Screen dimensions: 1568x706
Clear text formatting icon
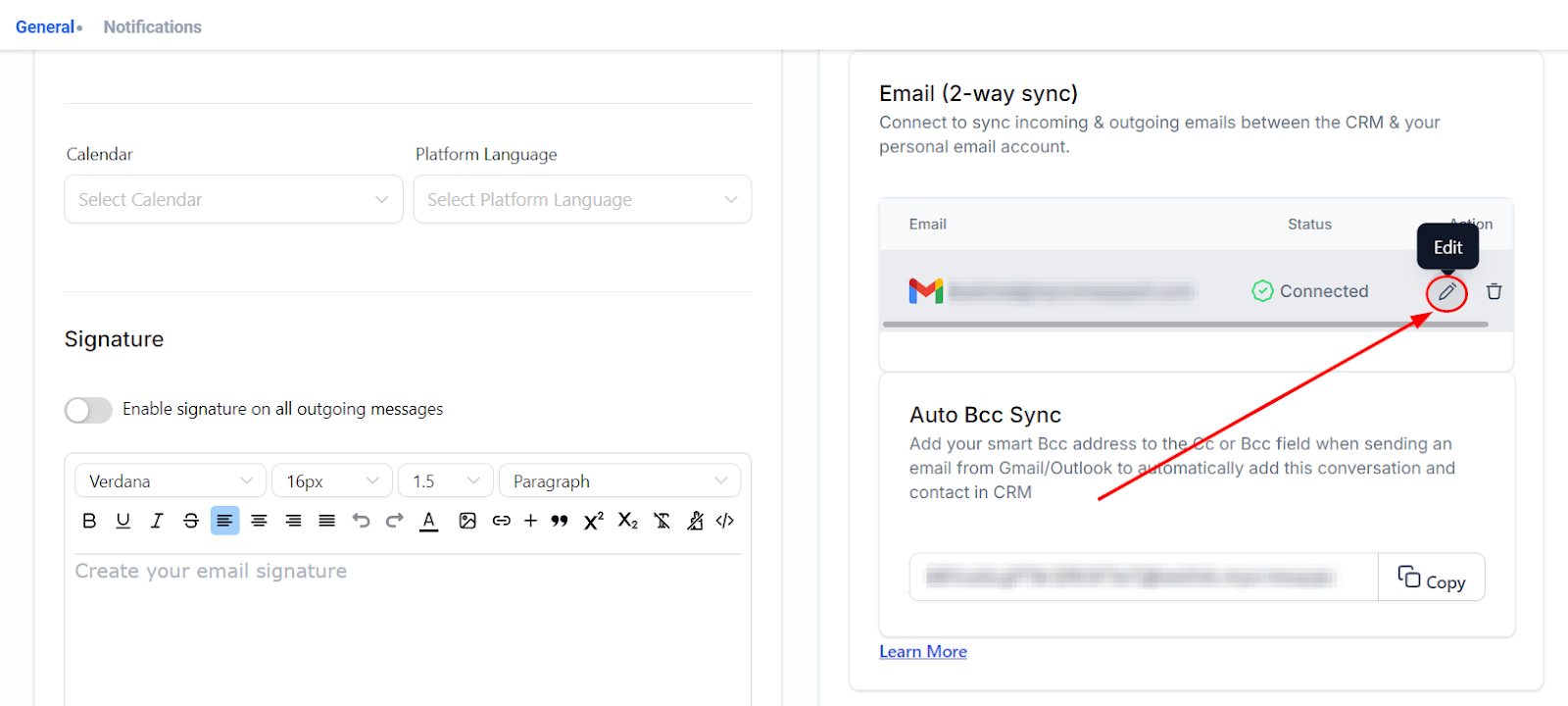click(x=662, y=521)
